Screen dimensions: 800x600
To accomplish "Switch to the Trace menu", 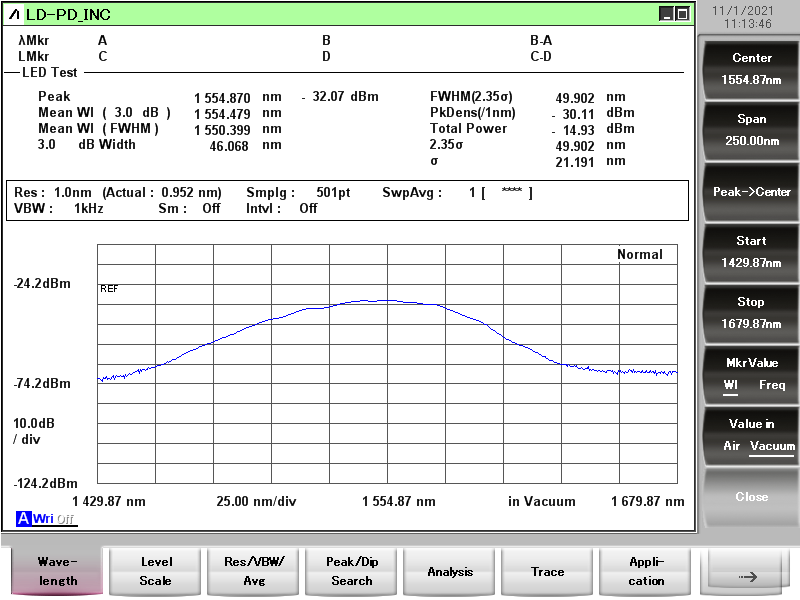I will click(547, 571).
